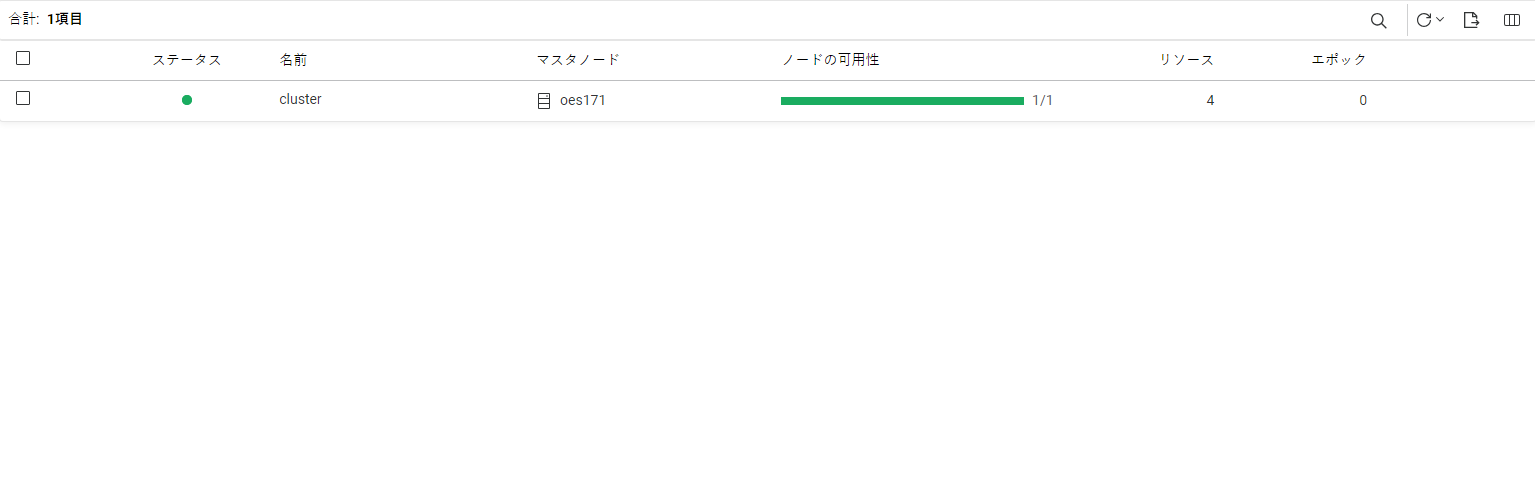Sort by the ノードの可用性 column header
Screen dimensions: 1535x484
coord(830,60)
